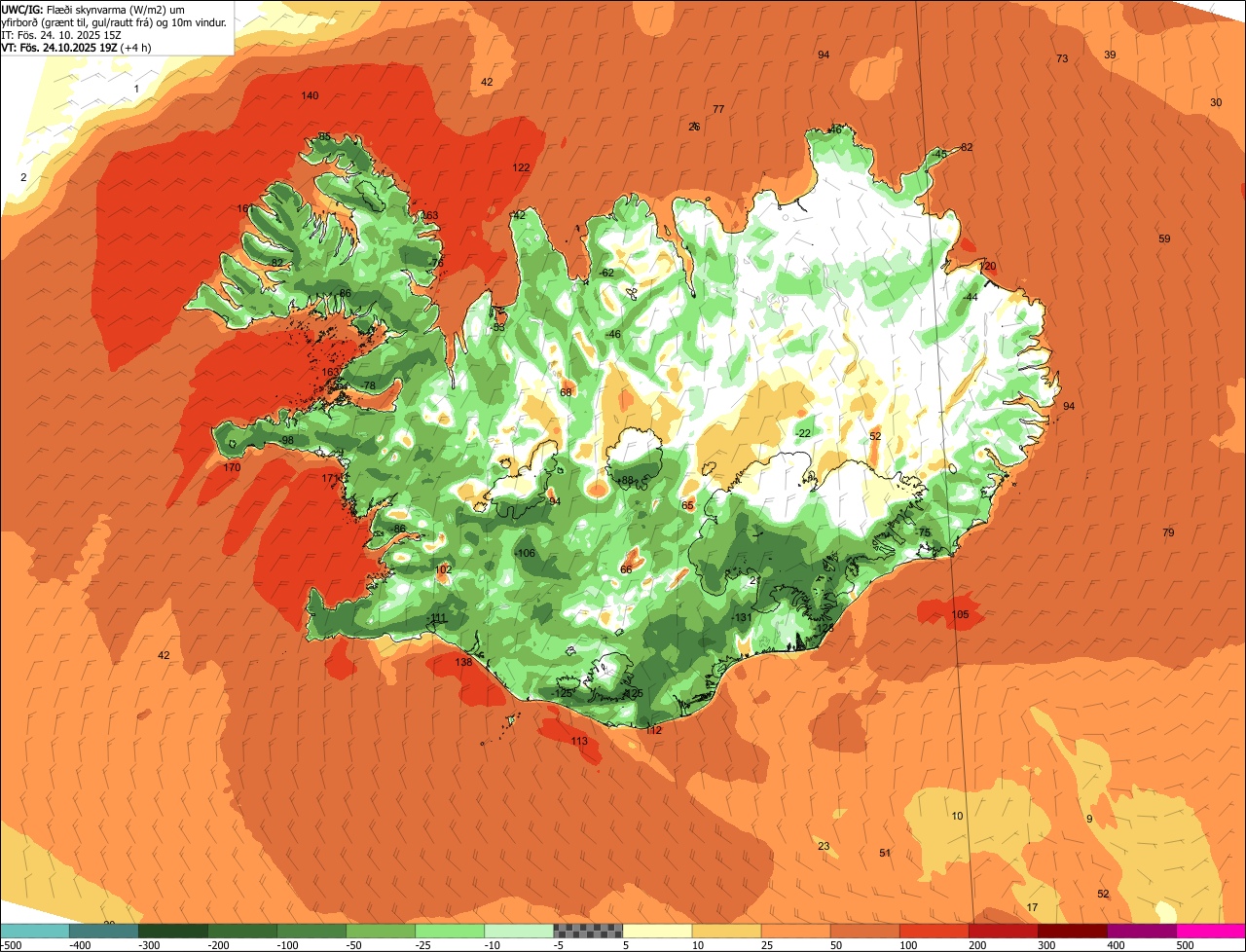This screenshot has width=1246, height=952.
Task: Click the purple 400 to 500 legend swatch
Action: pyautogui.click(x=1141, y=931)
